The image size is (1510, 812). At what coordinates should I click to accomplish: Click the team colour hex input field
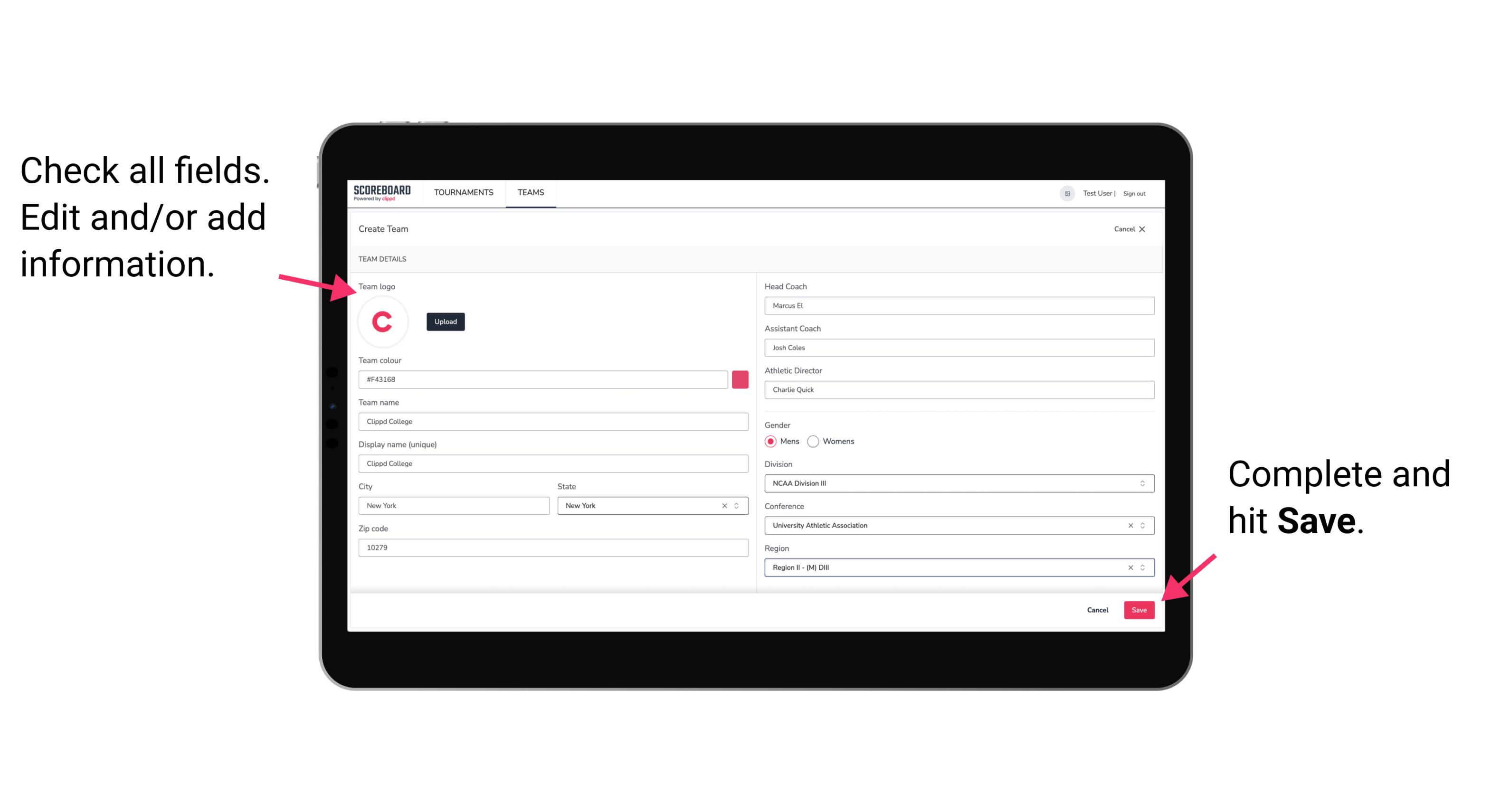pyautogui.click(x=543, y=379)
